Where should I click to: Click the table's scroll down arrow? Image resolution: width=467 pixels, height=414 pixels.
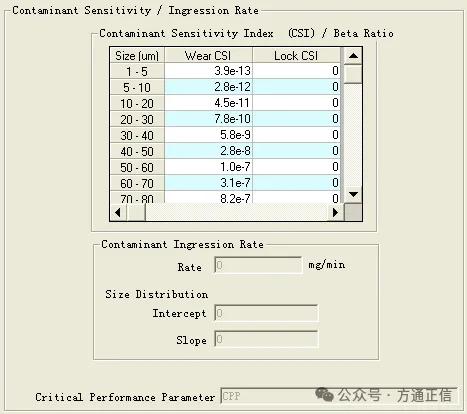(x=353, y=194)
